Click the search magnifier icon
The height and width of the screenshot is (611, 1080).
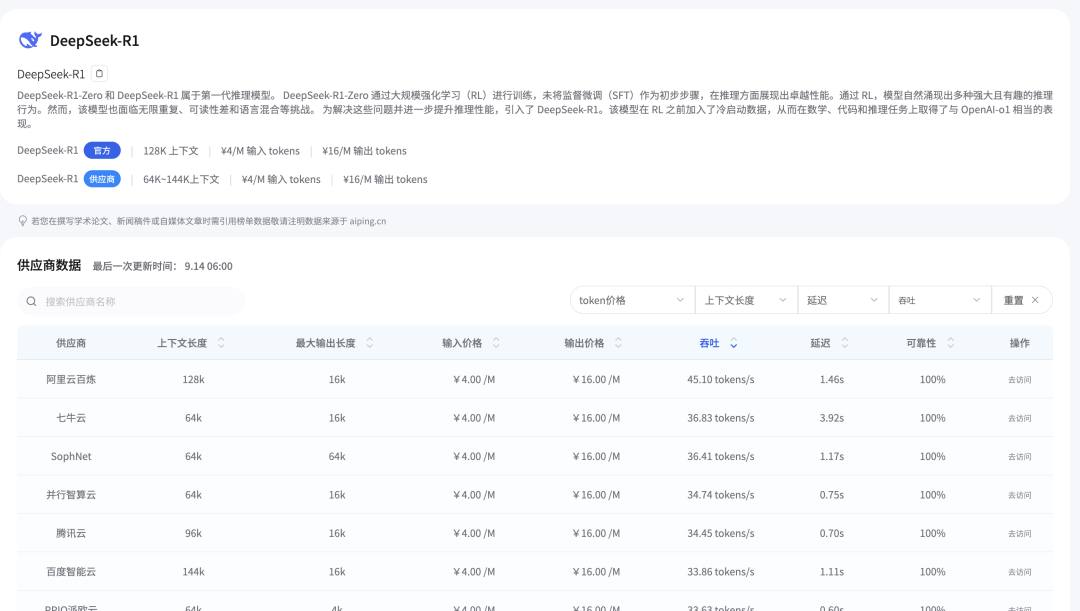31,301
